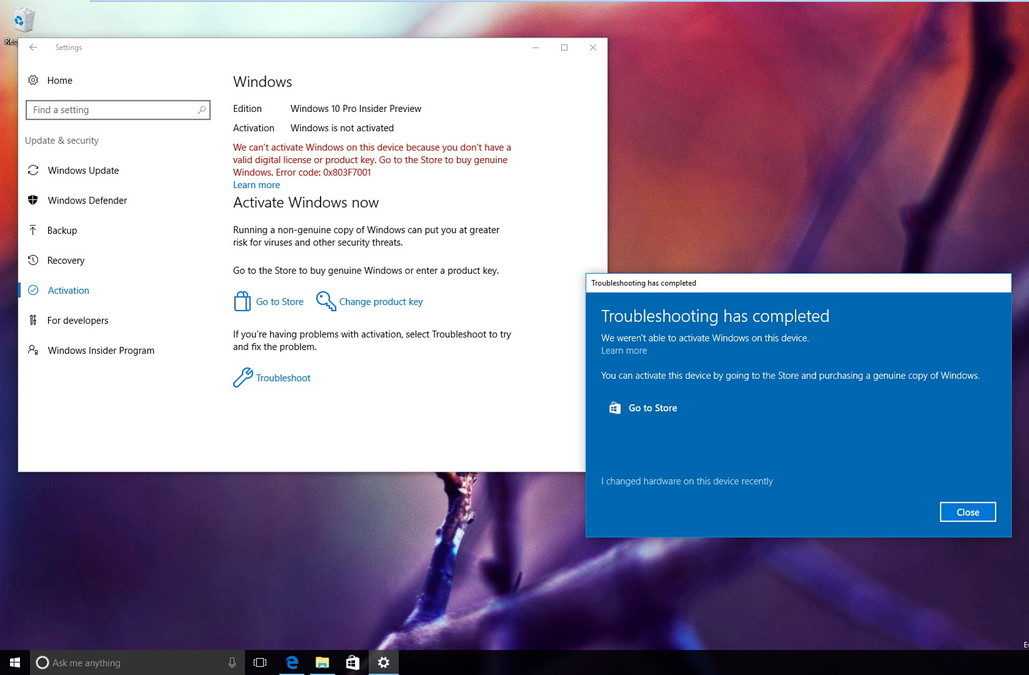Click Learn more in troubleshooting dialog
The width and height of the screenshot is (1029, 675).
[624, 351]
